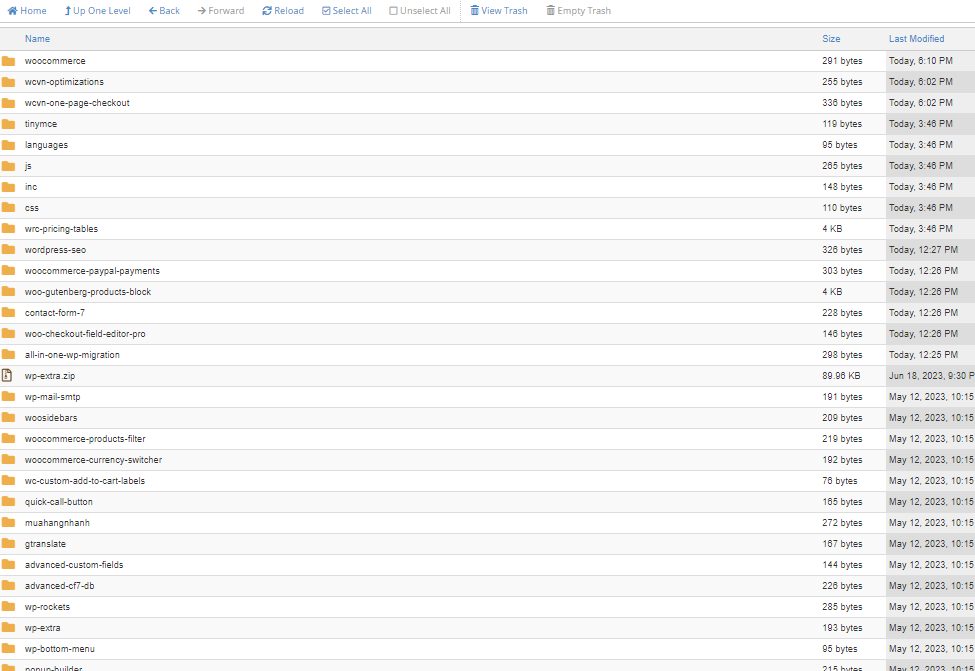Click the wp-extra.zip file name
Screen dimensions: 975x671
point(50,376)
